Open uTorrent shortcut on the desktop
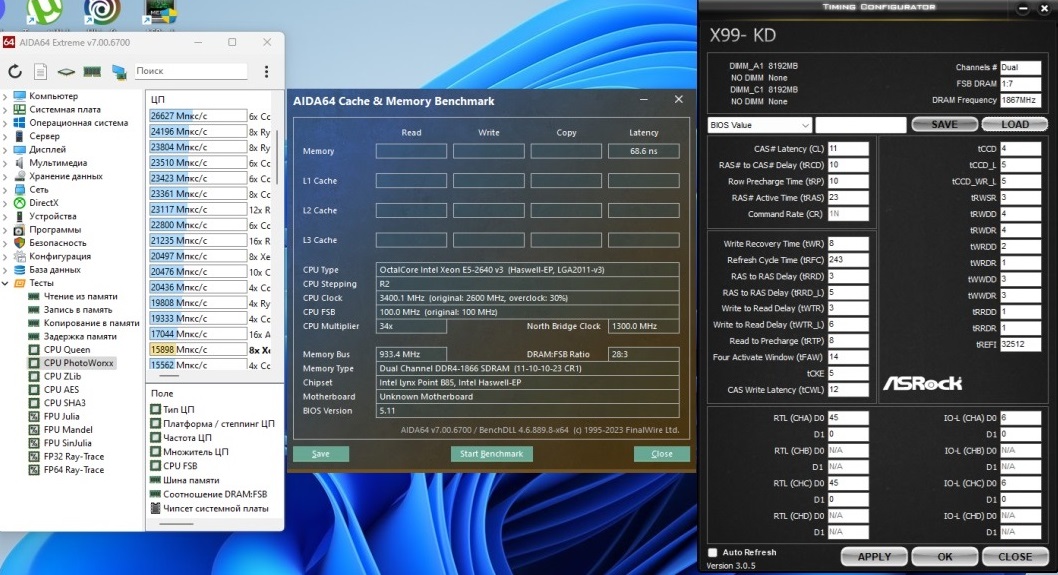The image size is (1058, 575). (45, 12)
